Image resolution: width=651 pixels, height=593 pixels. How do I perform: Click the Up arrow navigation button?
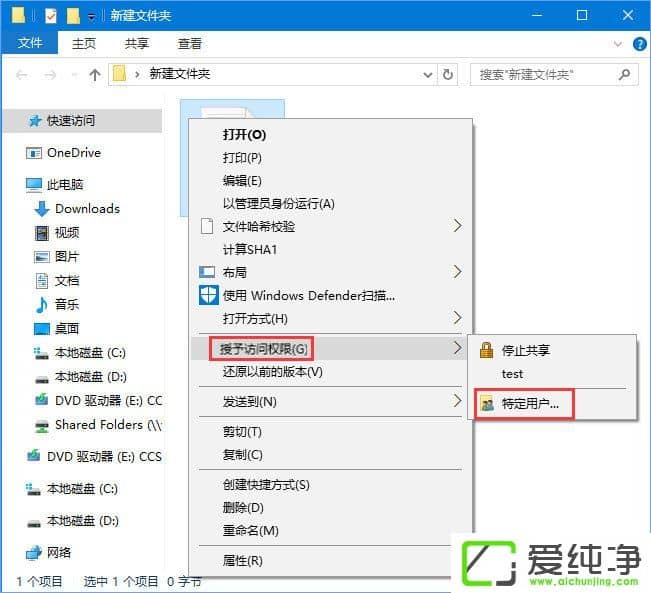(x=95, y=75)
